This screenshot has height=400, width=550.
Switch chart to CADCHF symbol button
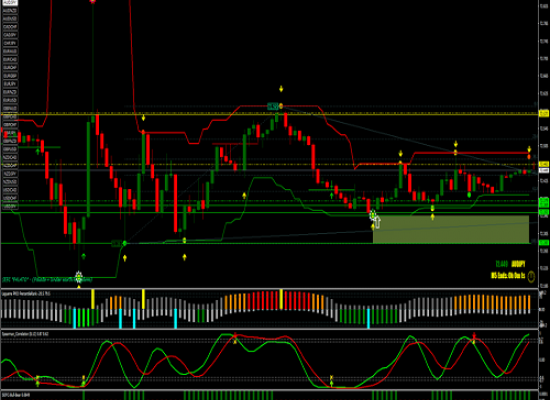point(10,27)
